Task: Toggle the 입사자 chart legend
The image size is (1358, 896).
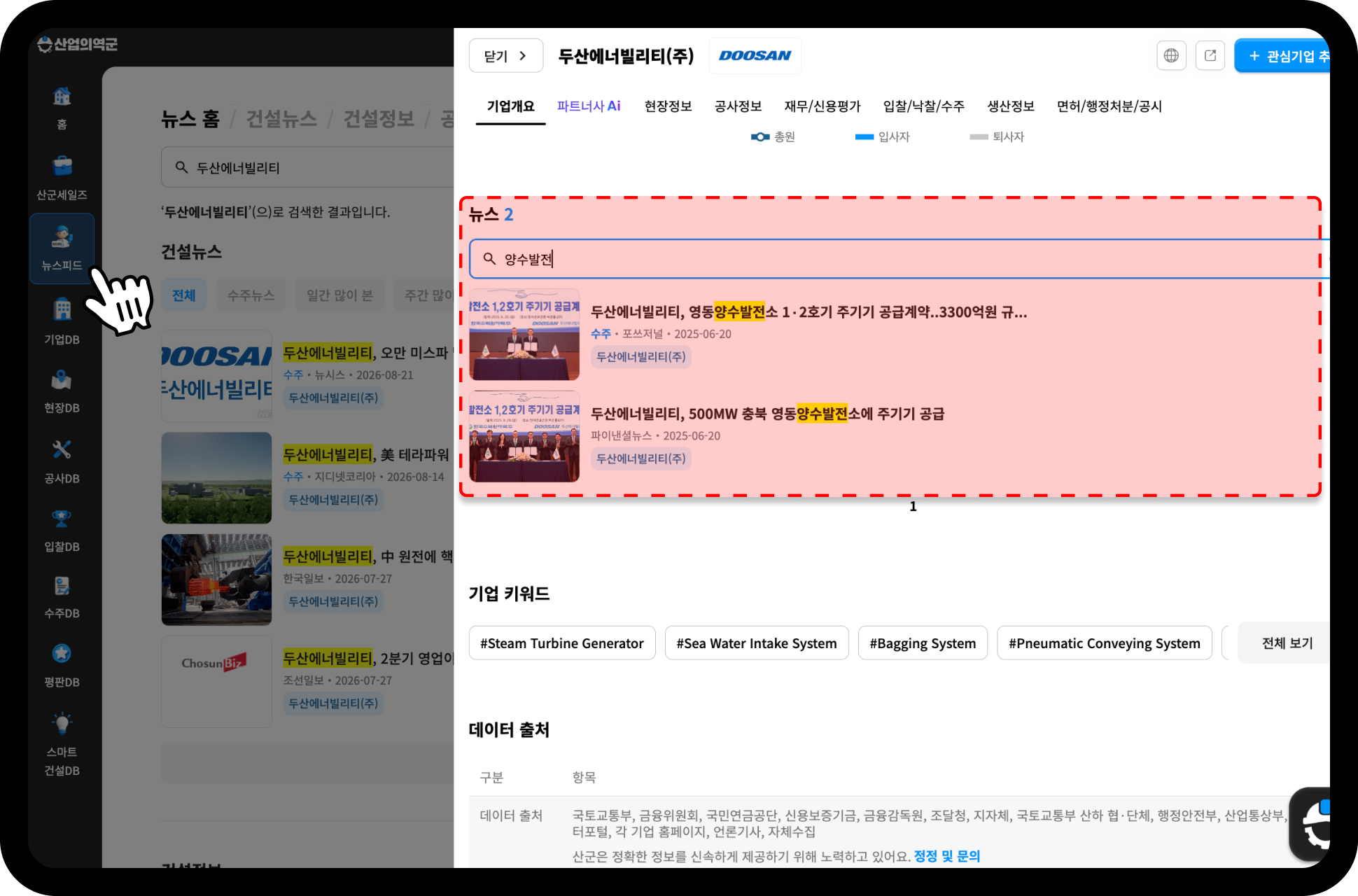Action: click(882, 136)
